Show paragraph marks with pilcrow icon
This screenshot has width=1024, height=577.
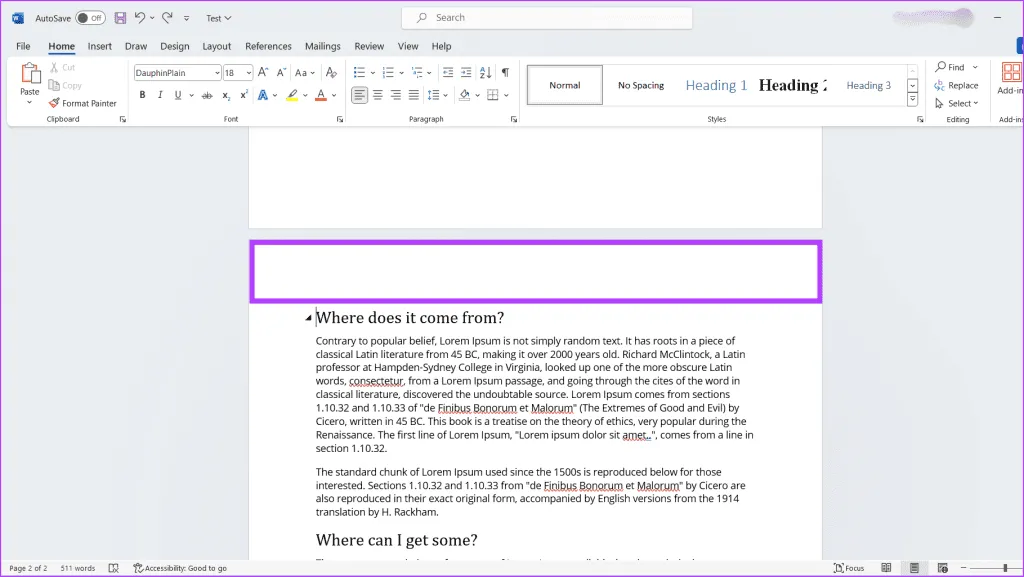point(505,72)
